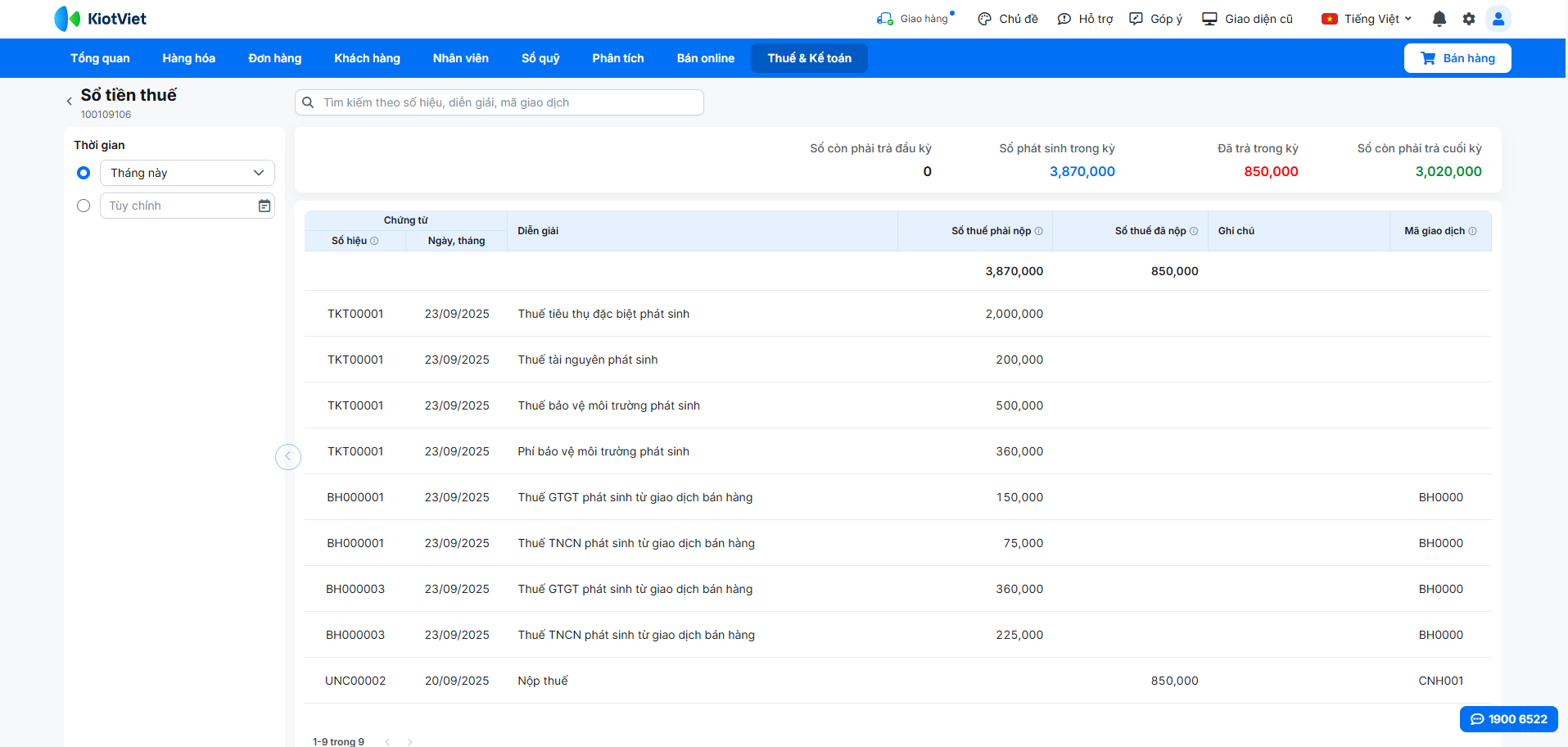Open the Tổng quan menu
1568x747 pixels.
click(100, 58)
